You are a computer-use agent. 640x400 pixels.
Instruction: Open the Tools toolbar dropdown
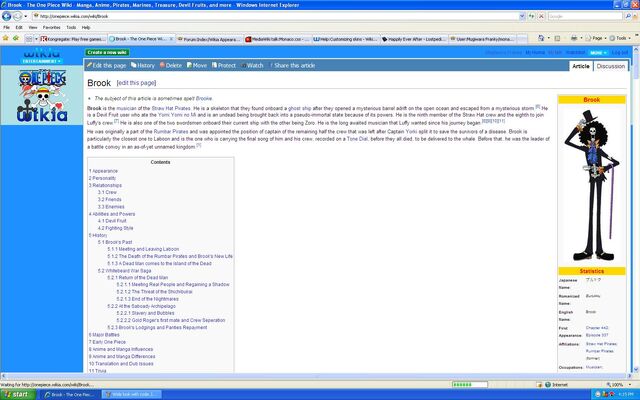tap(620, 38)
